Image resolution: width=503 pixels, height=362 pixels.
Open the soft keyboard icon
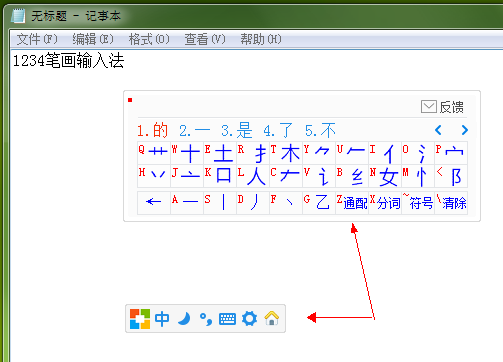pyautogui.click(x=227, y=319)
